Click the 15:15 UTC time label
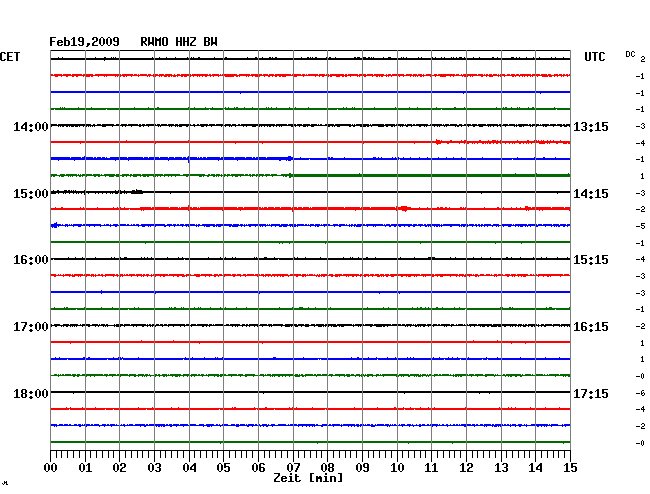The height and width of the screenshot is (494, 650). point(591,260)
